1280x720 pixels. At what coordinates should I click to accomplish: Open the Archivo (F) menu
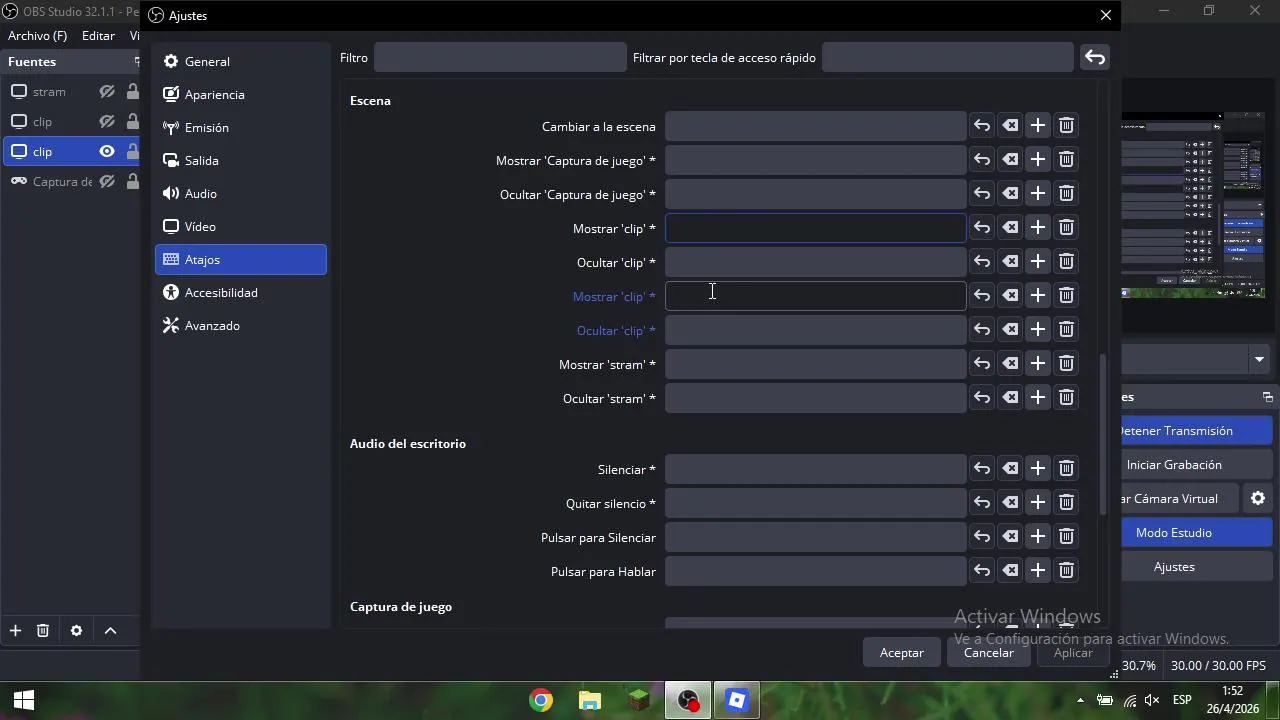click(37, 36)
